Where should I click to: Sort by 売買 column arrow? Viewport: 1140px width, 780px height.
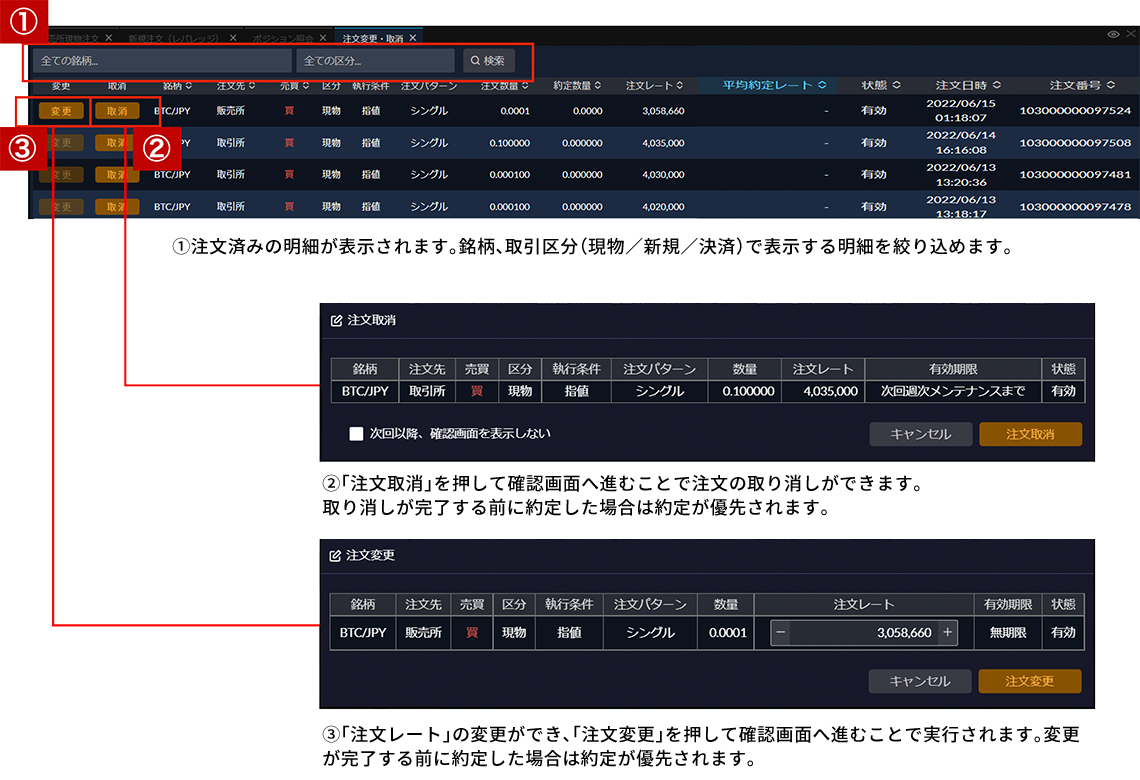click(306, 86)
